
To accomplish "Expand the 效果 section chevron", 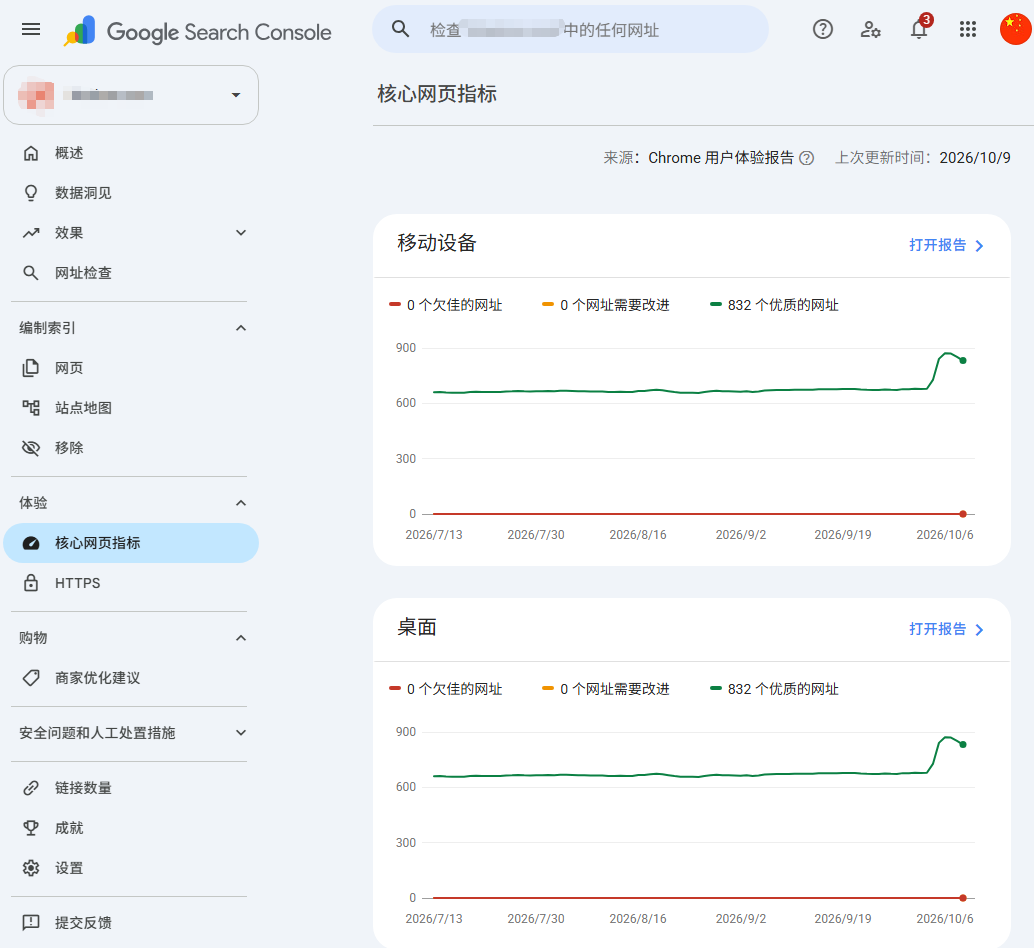I will [241, 233].
